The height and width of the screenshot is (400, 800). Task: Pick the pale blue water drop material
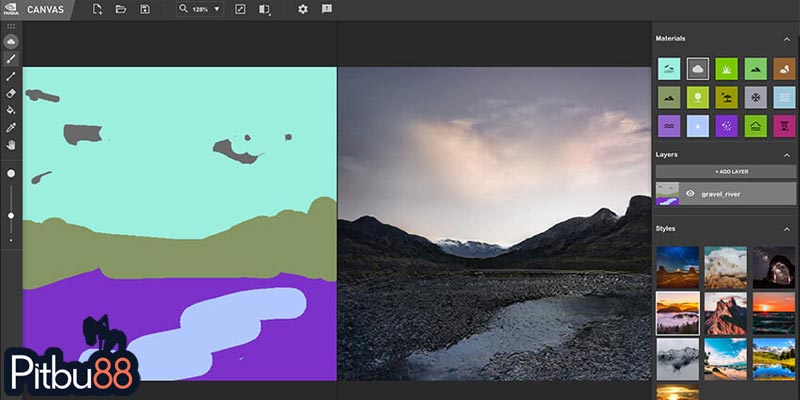pos(697,126)
